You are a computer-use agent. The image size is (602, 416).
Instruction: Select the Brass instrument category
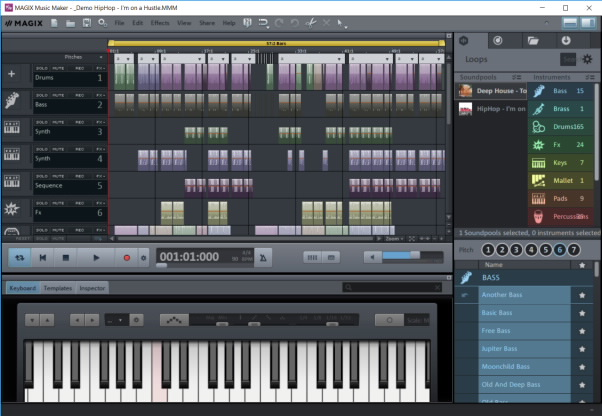click(561, 109)
